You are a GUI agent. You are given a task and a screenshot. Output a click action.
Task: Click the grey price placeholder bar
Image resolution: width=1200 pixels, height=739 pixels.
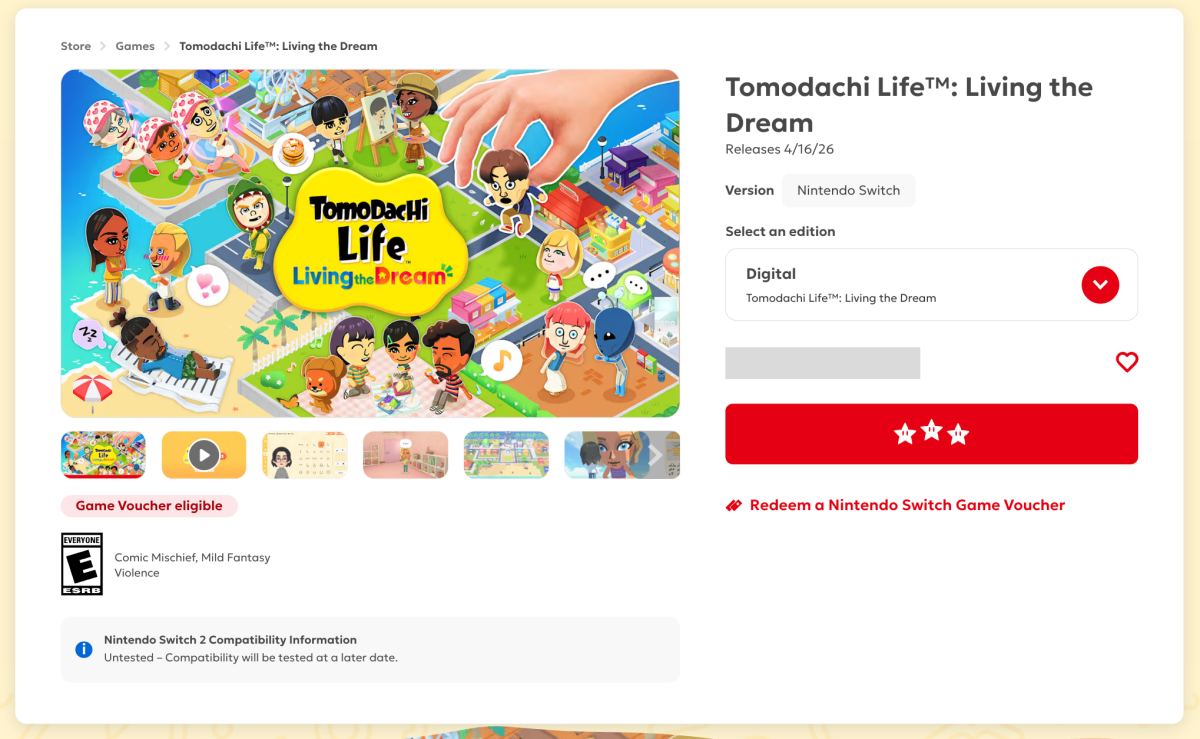pyautogui.click(x=822, y=362)
